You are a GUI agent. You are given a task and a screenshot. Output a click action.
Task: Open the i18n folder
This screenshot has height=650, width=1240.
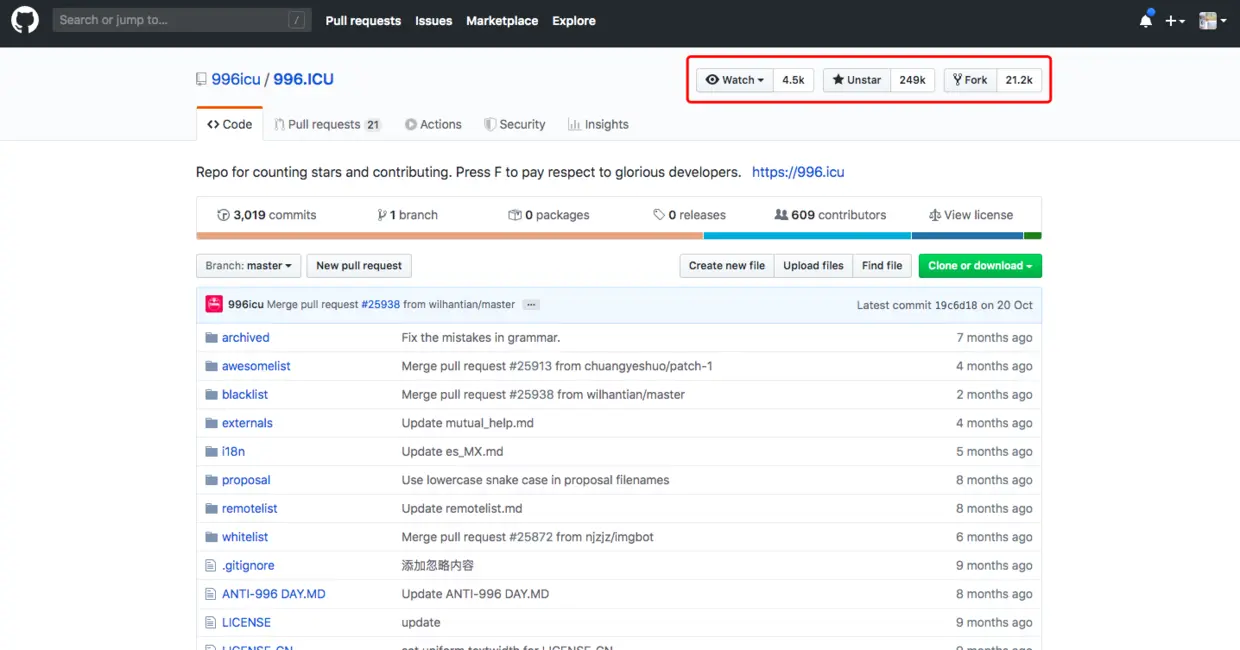[233, 452]
